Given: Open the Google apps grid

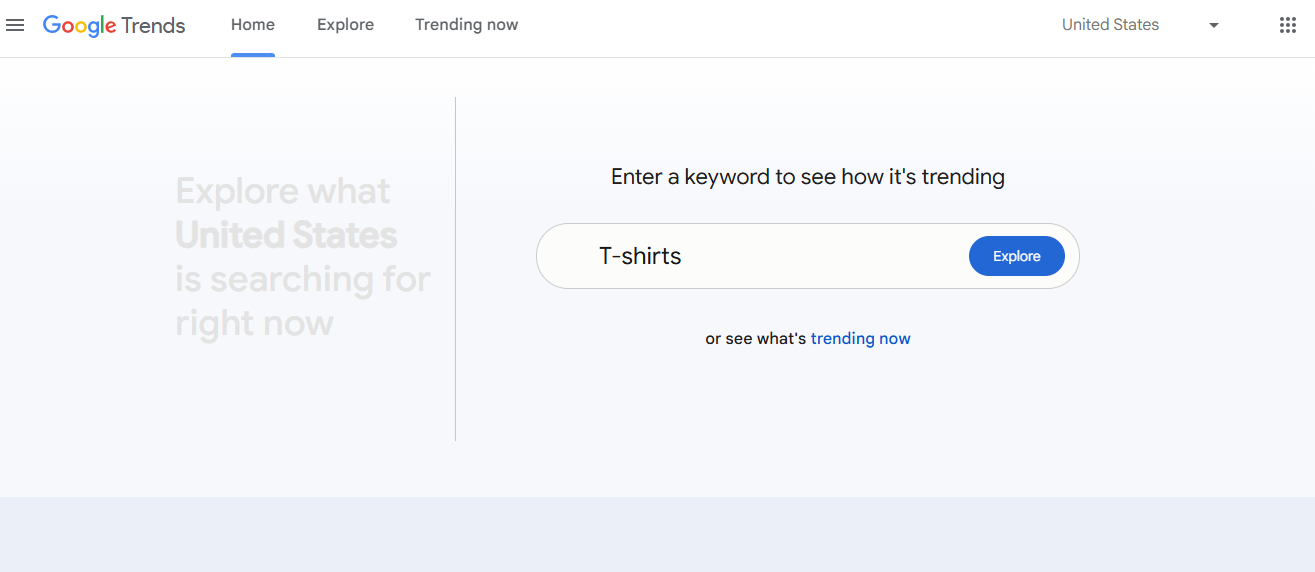Looking at the screenshot, I should click(x=1288, y=25).
